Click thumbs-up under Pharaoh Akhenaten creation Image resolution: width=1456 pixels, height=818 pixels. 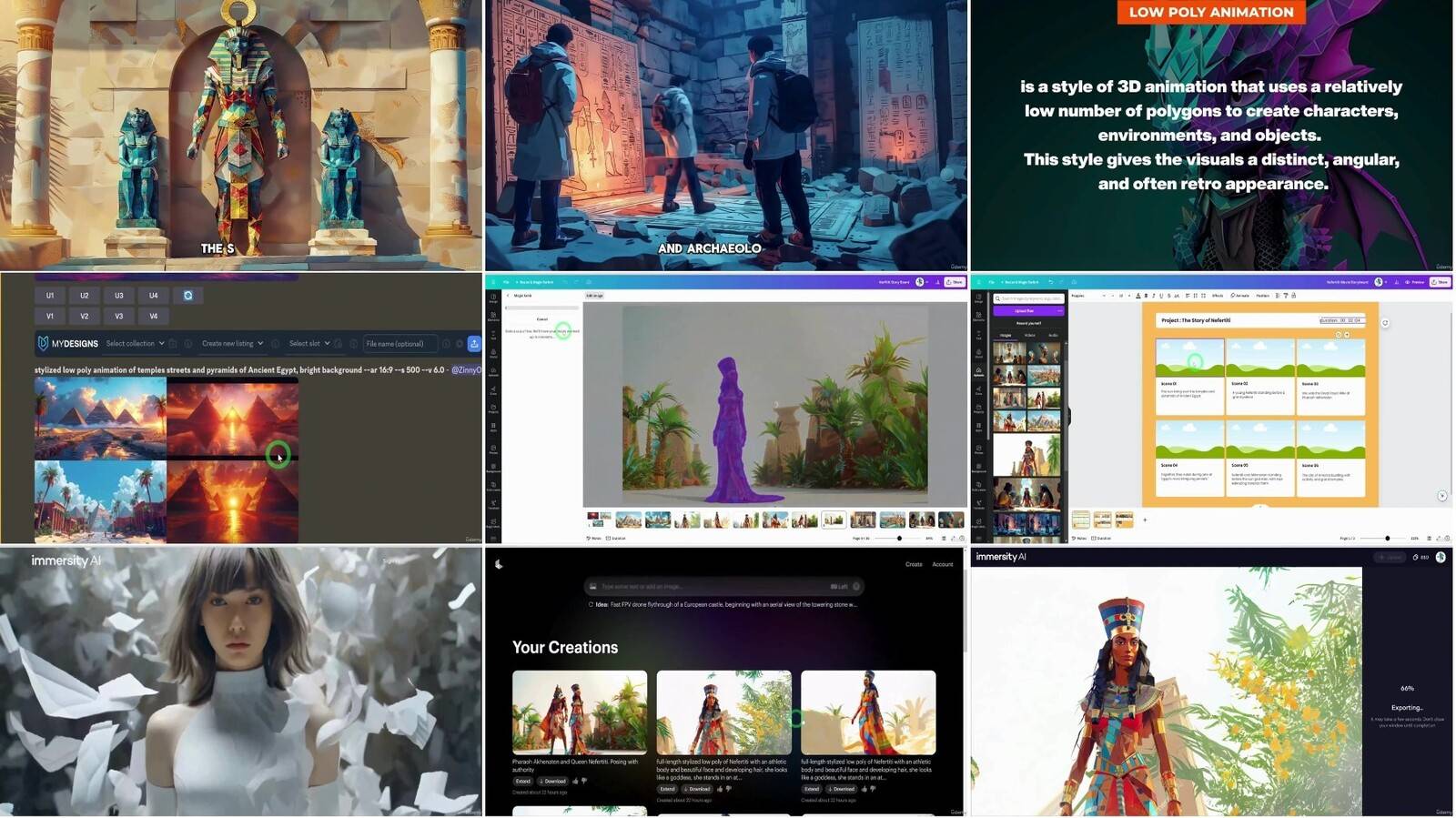point(575,781)
